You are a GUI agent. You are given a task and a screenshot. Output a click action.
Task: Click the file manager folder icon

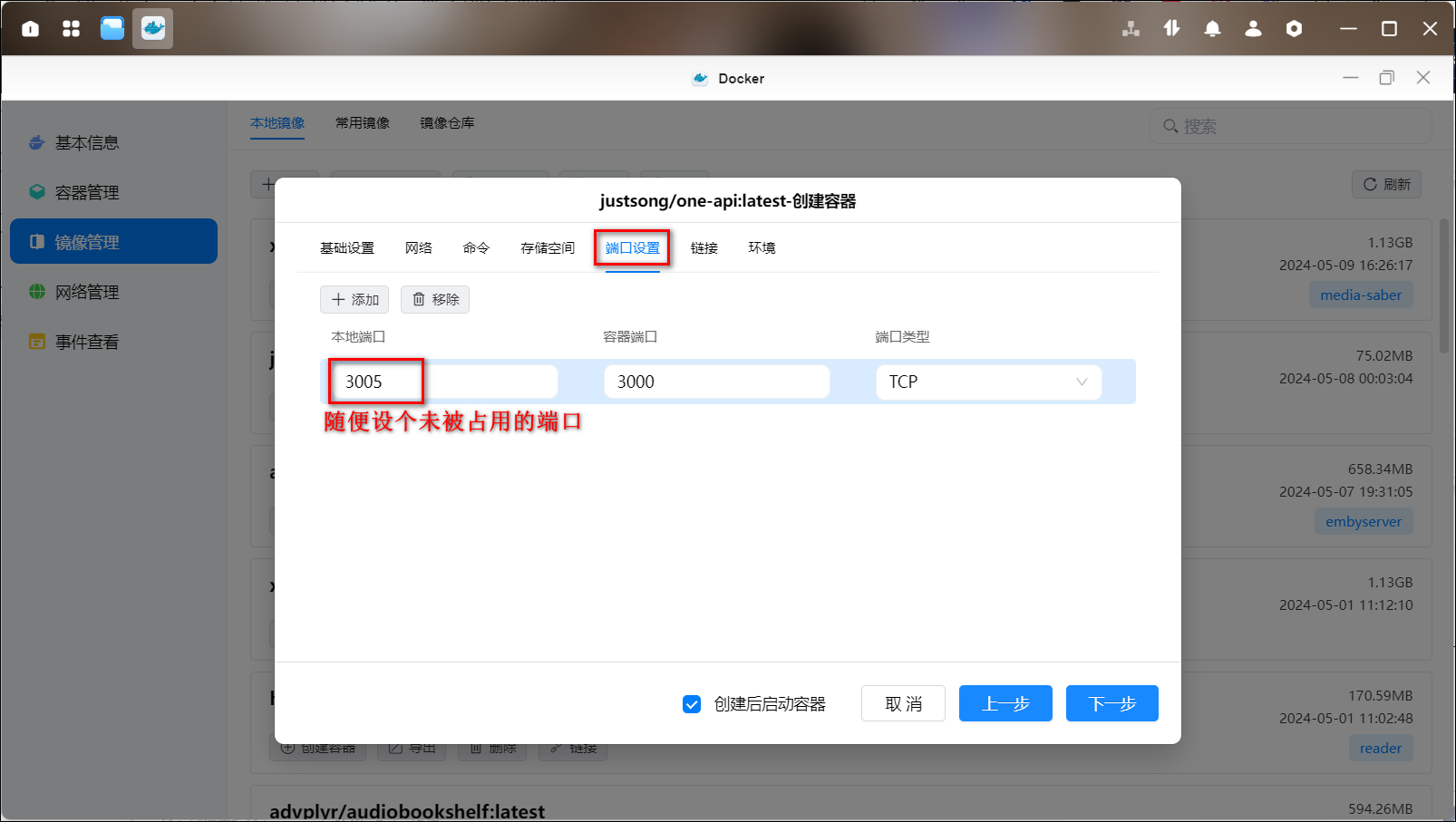click(112, 29)
